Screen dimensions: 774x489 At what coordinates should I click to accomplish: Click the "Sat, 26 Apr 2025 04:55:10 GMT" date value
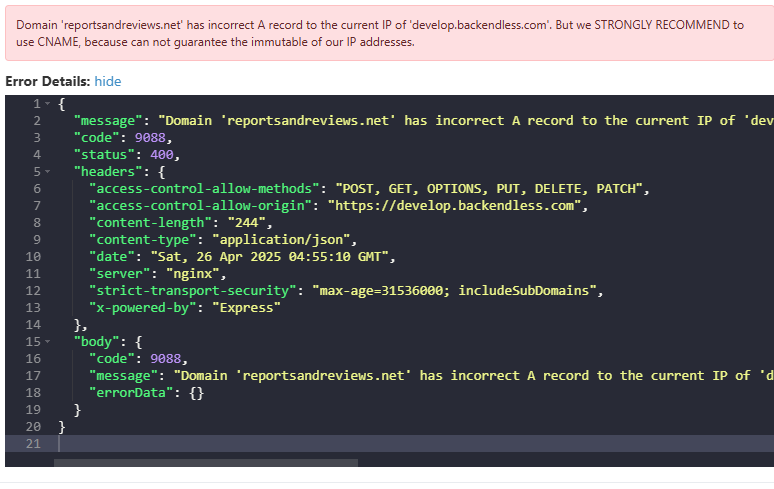click(x=270, y=257)
